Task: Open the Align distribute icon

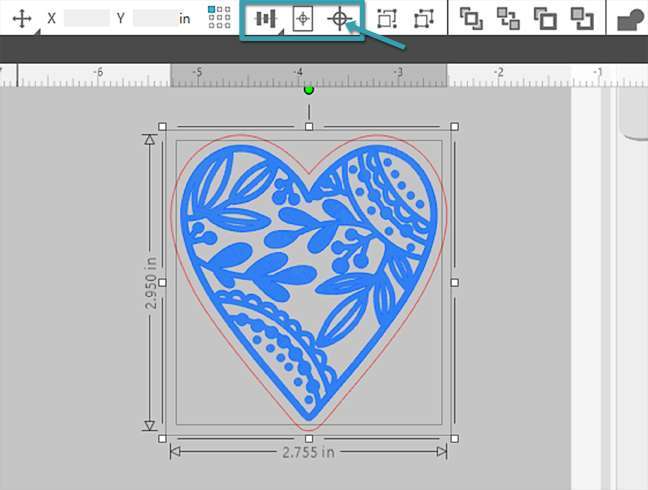Action: click(266, 19)
